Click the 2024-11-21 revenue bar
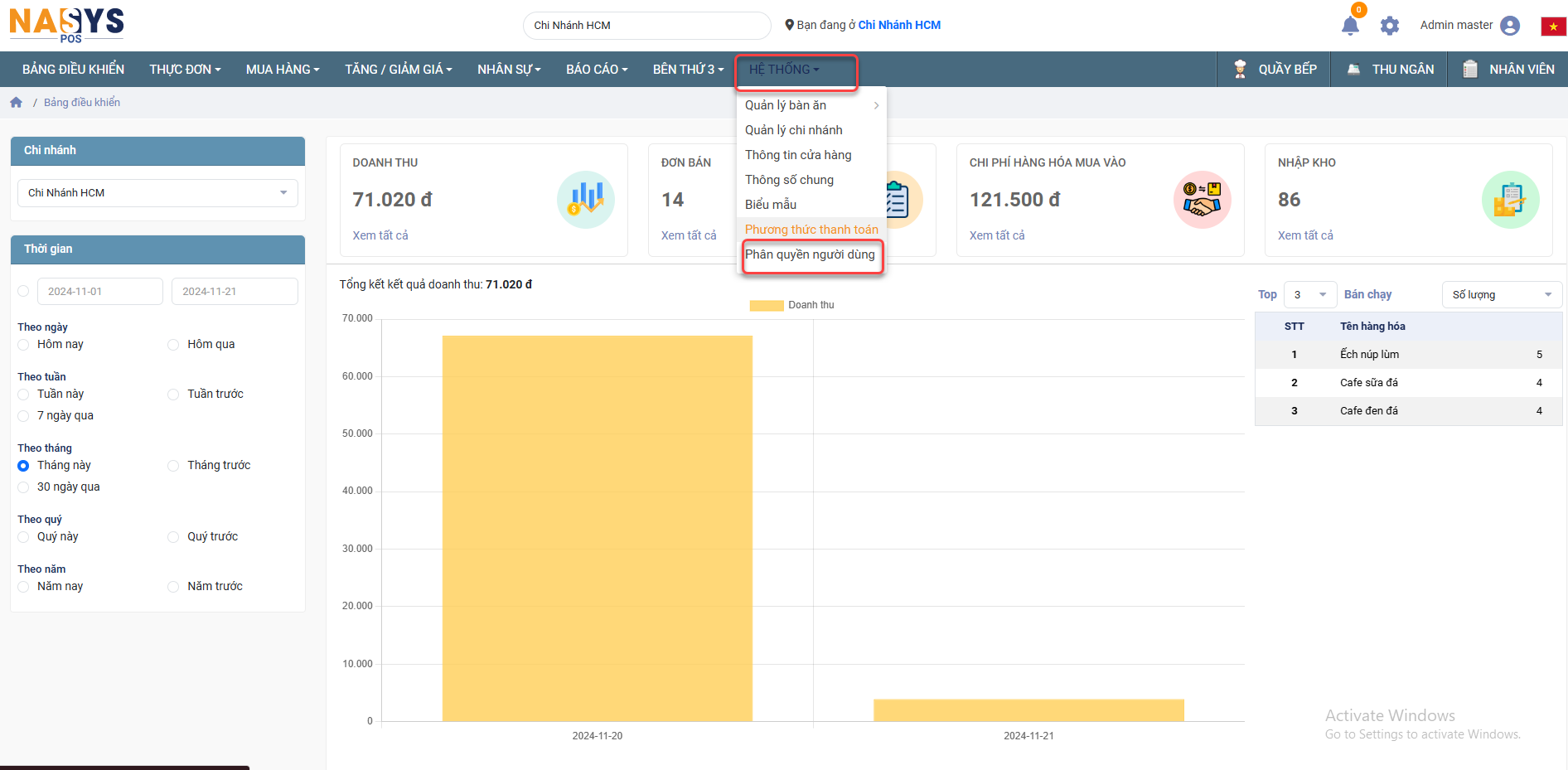The width and height of the screenshot is (1568, 770). click(x=1028, y=710)
